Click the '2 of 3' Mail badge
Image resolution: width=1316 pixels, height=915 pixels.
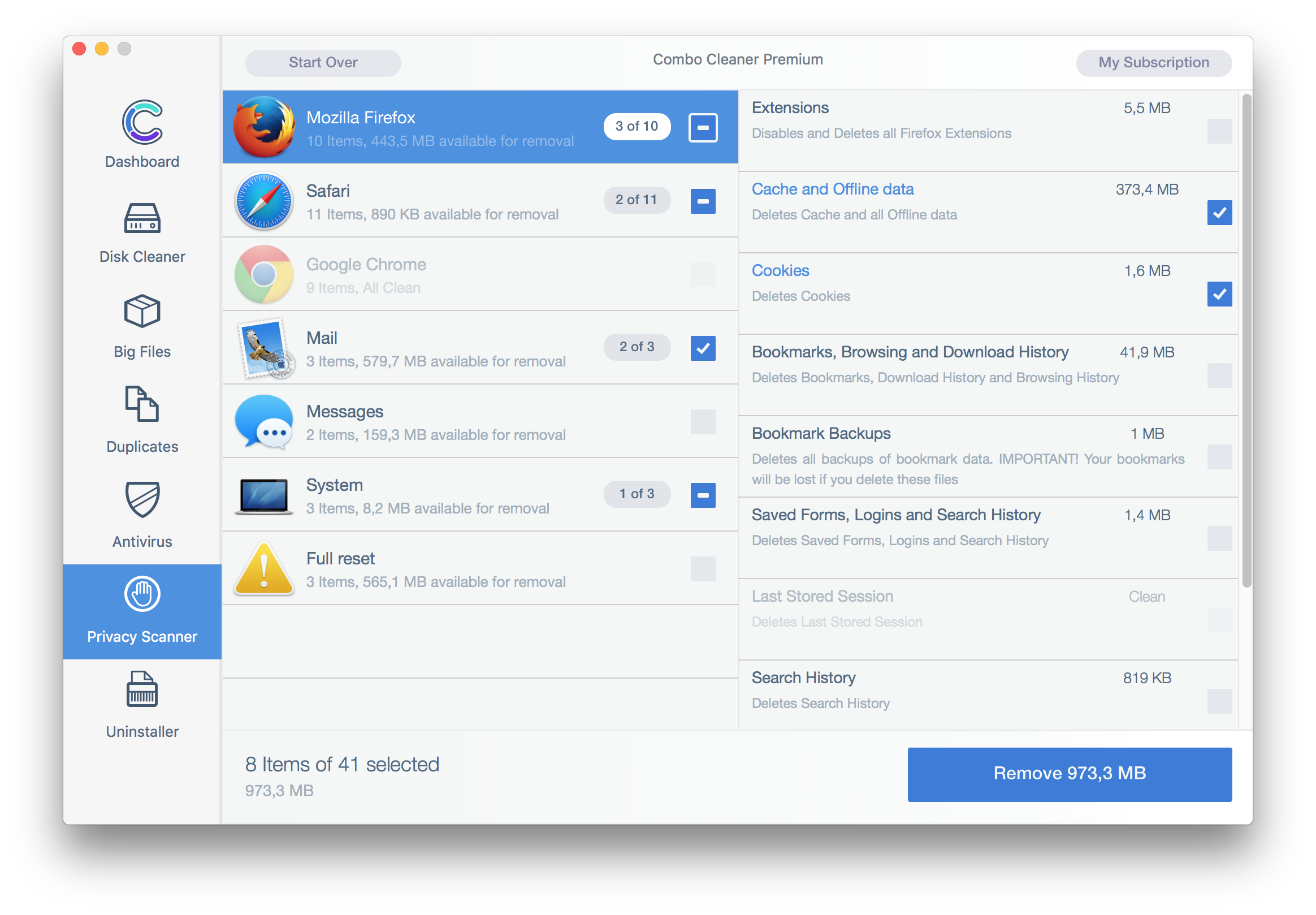[637, 347]
